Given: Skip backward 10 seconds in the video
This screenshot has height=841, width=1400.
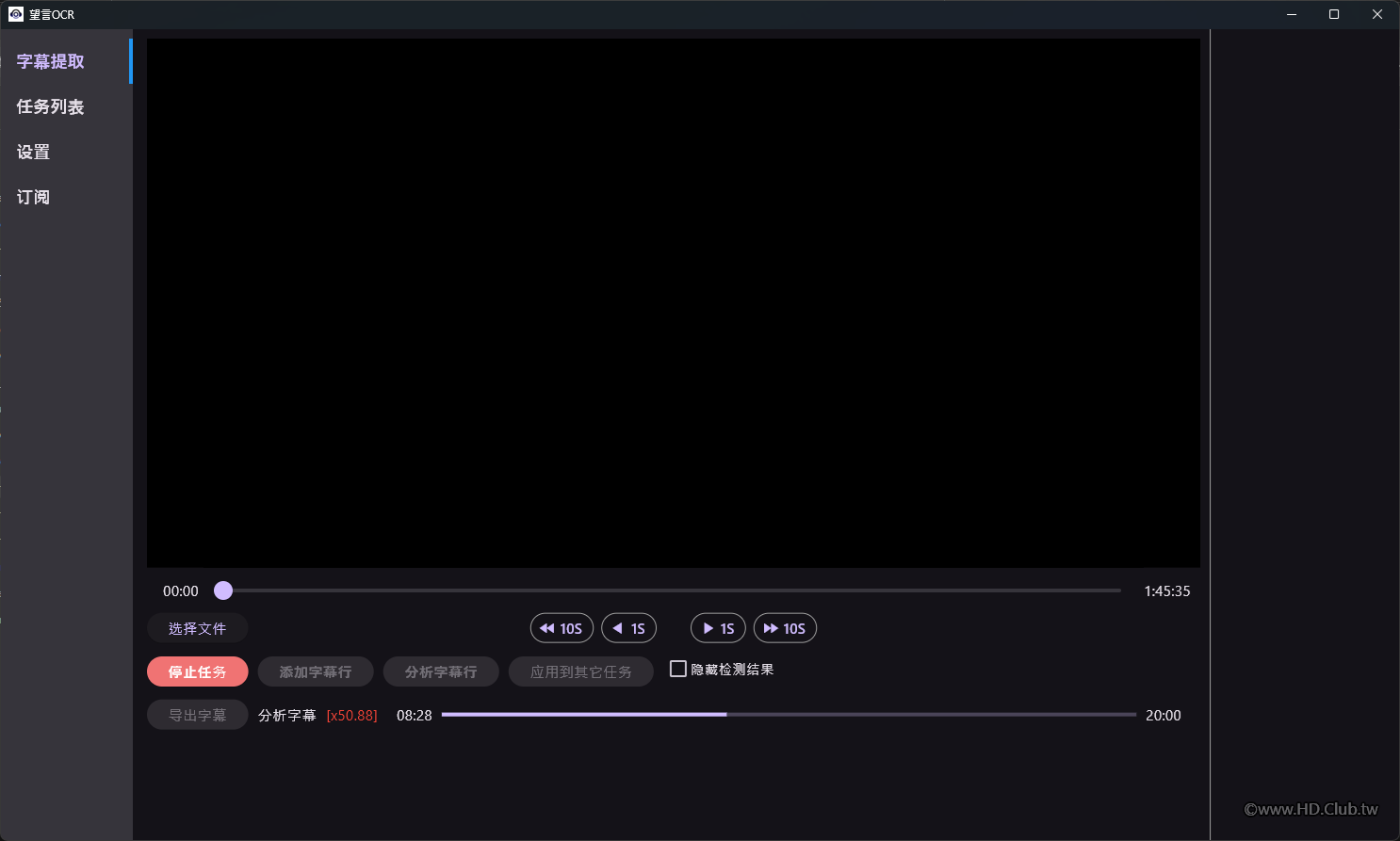Looking at the screenshot, I should pos(562,628).
